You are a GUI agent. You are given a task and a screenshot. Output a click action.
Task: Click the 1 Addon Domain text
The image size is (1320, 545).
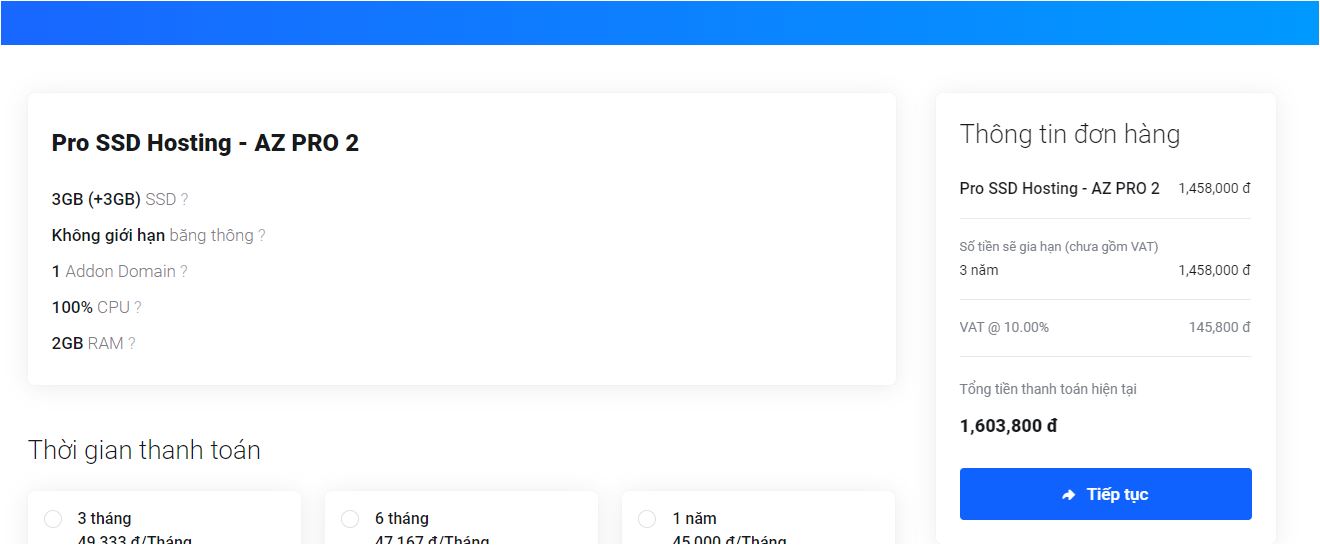pyautogui.click(x=114, y=271)
